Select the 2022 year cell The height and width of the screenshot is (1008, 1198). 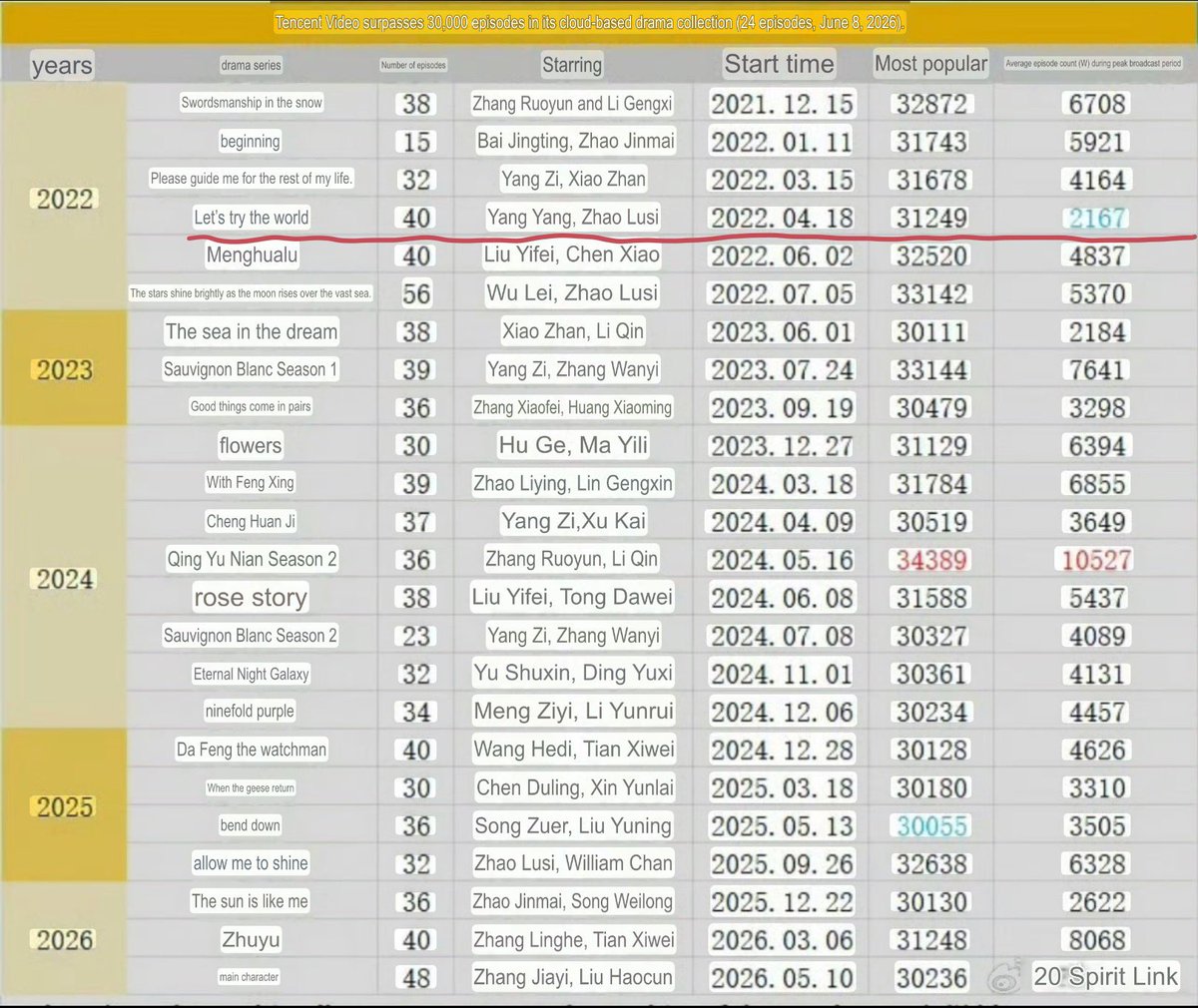tap(65, 198)
